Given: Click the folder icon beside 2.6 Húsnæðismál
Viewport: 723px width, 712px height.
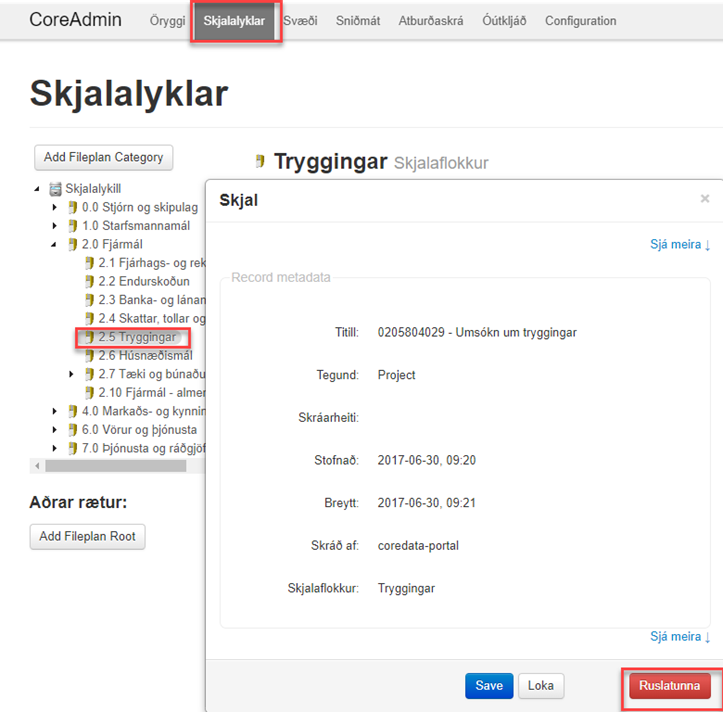Looking at the screenshot, I should [x=89, y=355].
